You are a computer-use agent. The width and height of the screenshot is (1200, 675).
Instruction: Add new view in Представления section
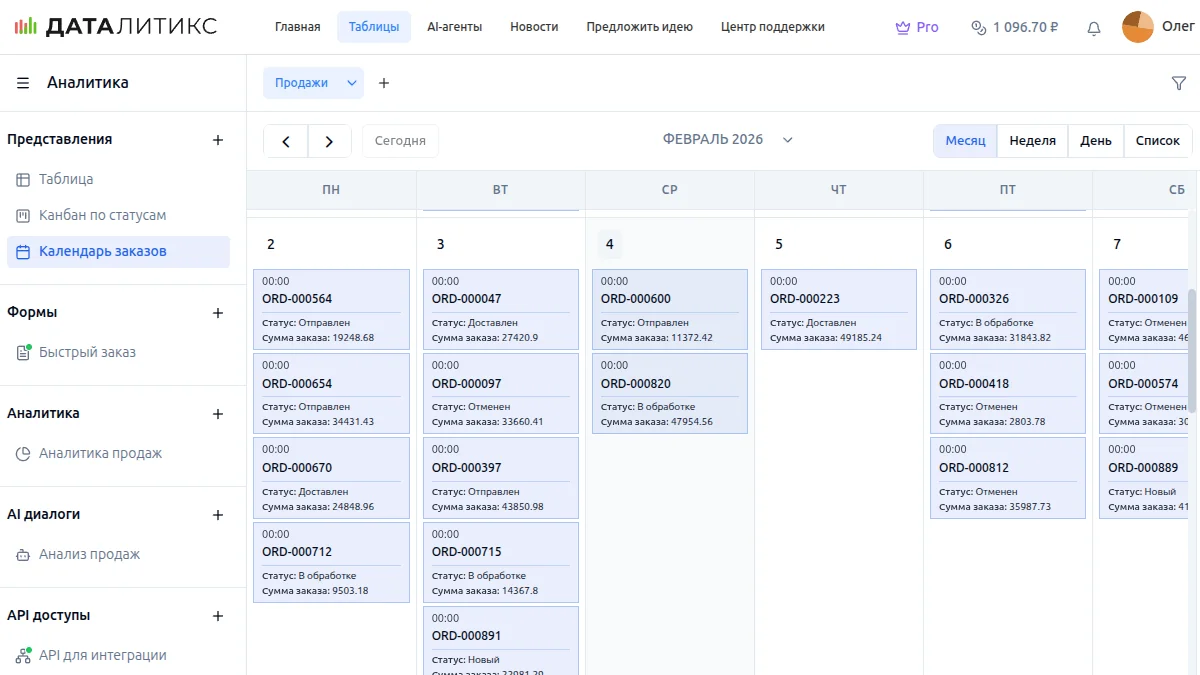point(218,140)
